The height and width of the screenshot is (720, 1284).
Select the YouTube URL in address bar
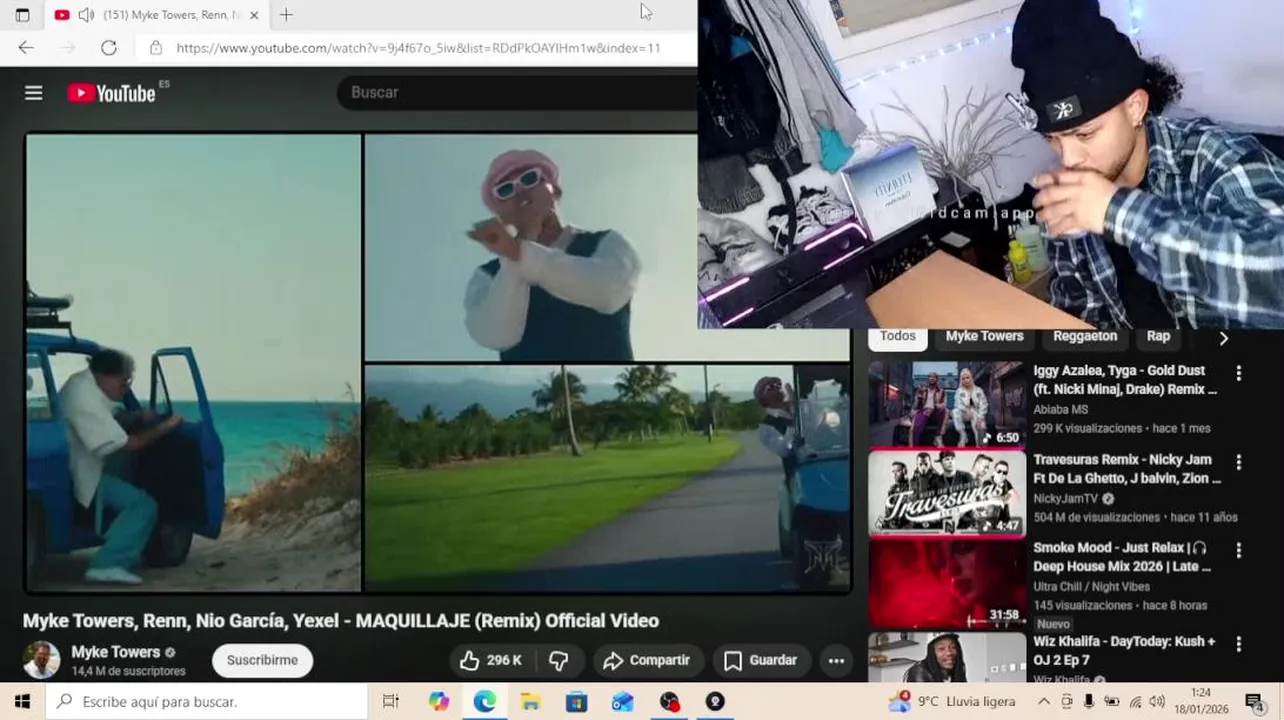pos(418,47)
